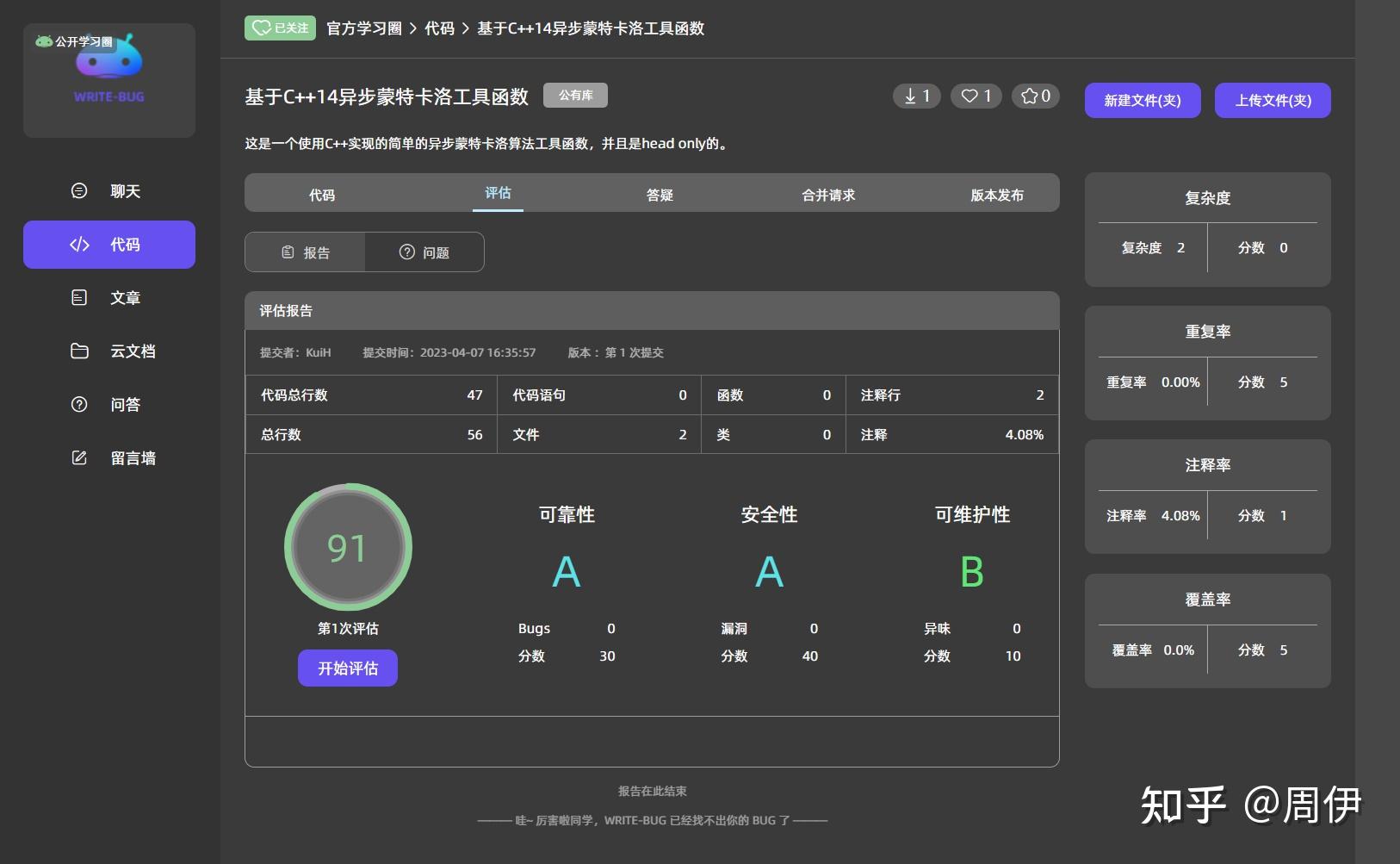Navigate to 官方学习圈 in the breadcrumb
Image resolution: width=1400 pixels, height=864 pixels.
[364, 28]
